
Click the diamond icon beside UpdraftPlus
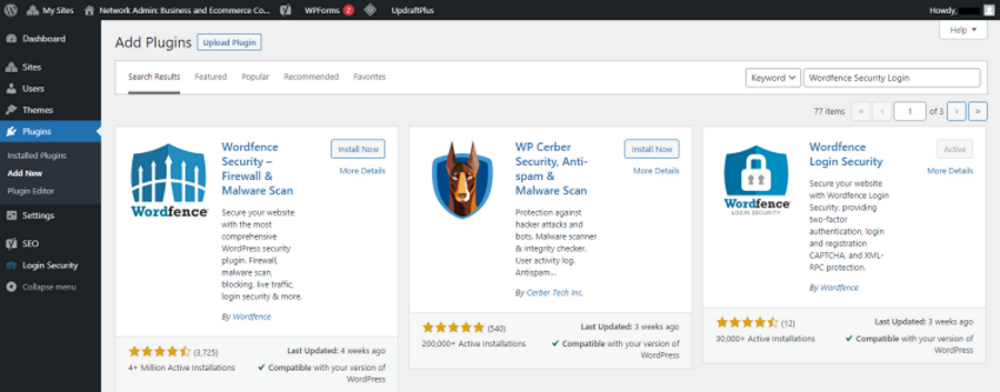pyautogui.click(x=369, y=10)
